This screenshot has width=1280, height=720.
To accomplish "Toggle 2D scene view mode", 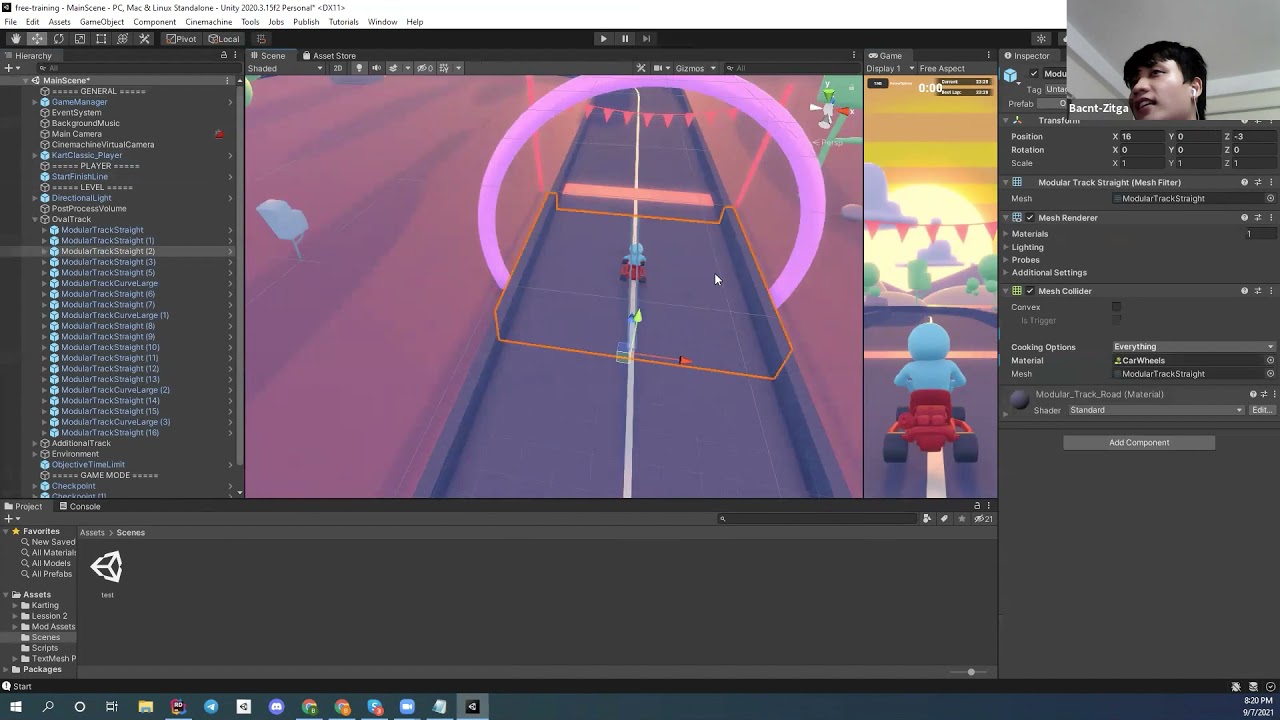I will pyautogui.click(x=338, y=68).
